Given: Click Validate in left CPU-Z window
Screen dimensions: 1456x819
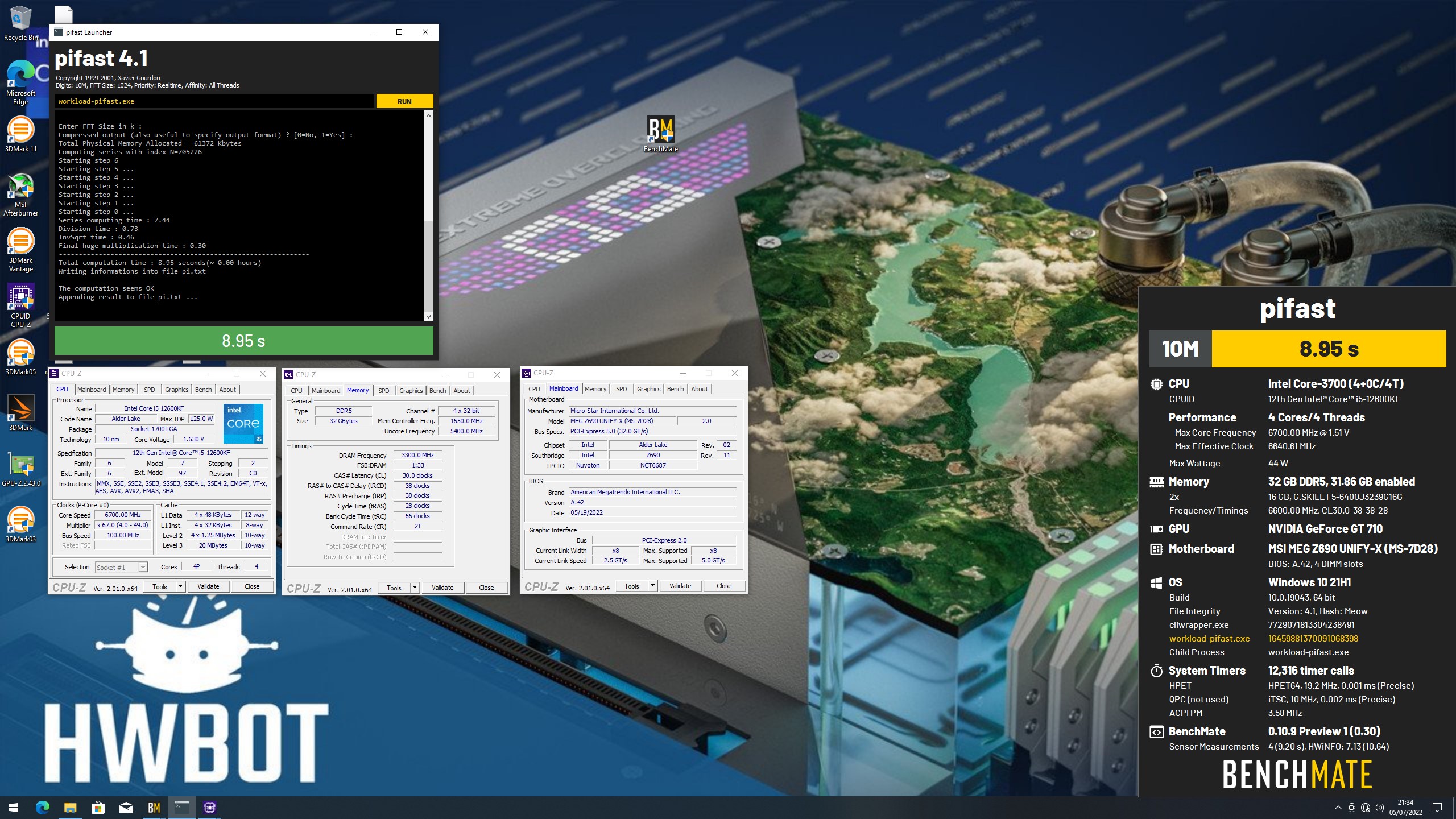Looking at the screenshot, I should 208,586.
